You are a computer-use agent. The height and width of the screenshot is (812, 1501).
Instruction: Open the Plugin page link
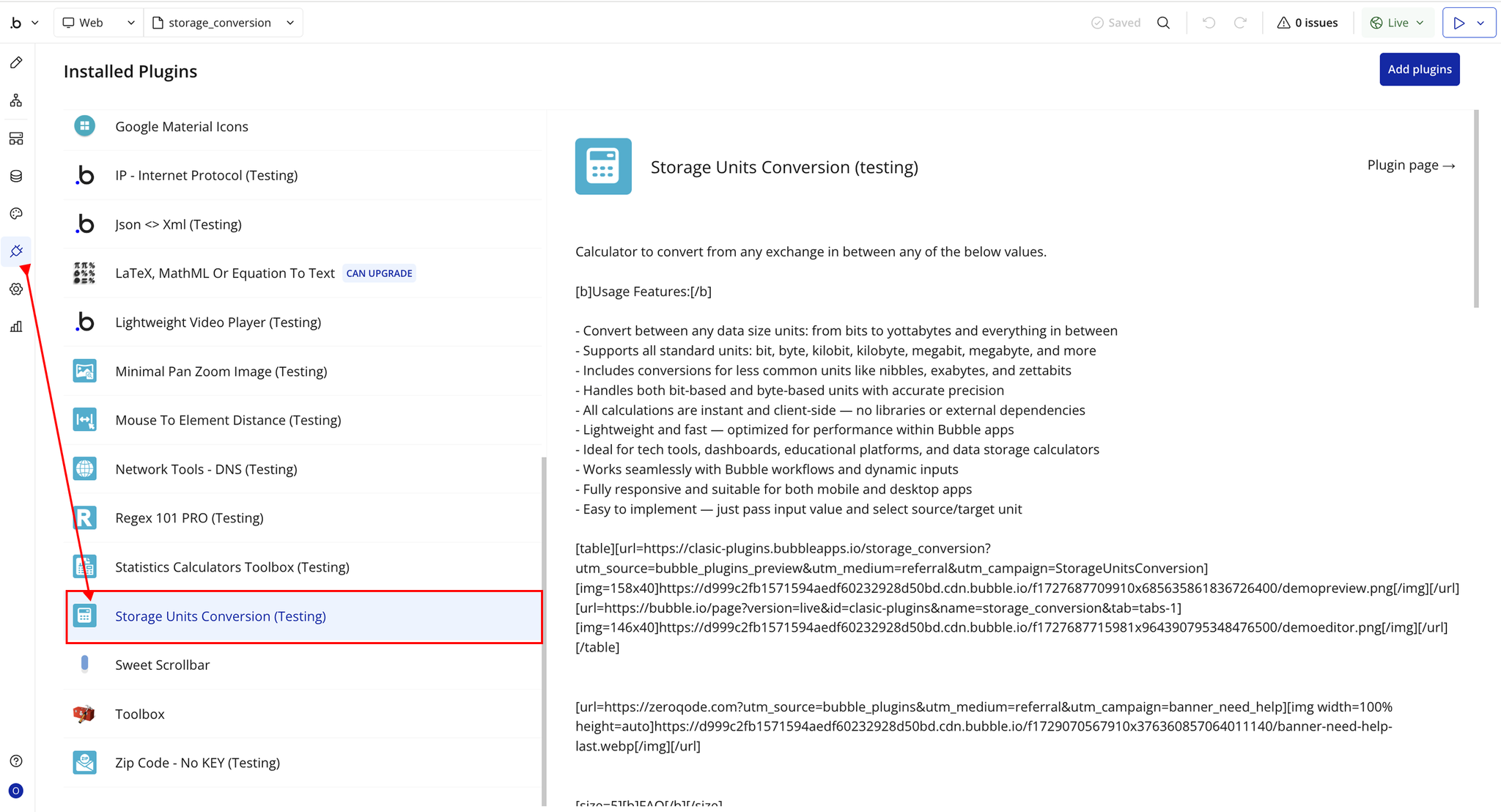1411,166
